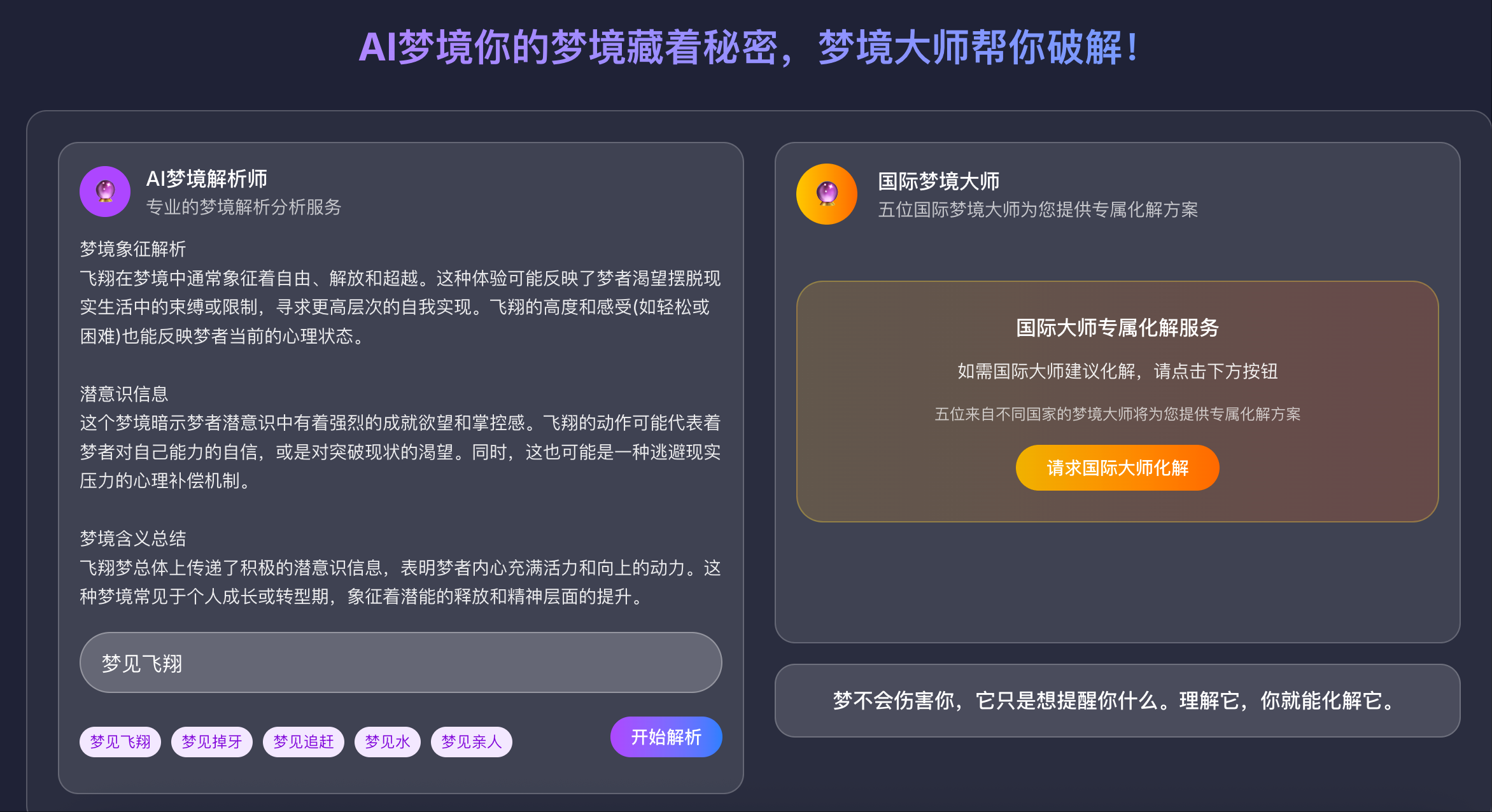Select the 梦见水 quick tag

pos(386,741)
